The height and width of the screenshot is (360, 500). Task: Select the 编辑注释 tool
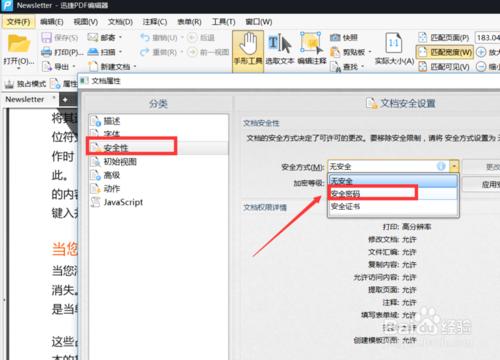click(312, 49)
